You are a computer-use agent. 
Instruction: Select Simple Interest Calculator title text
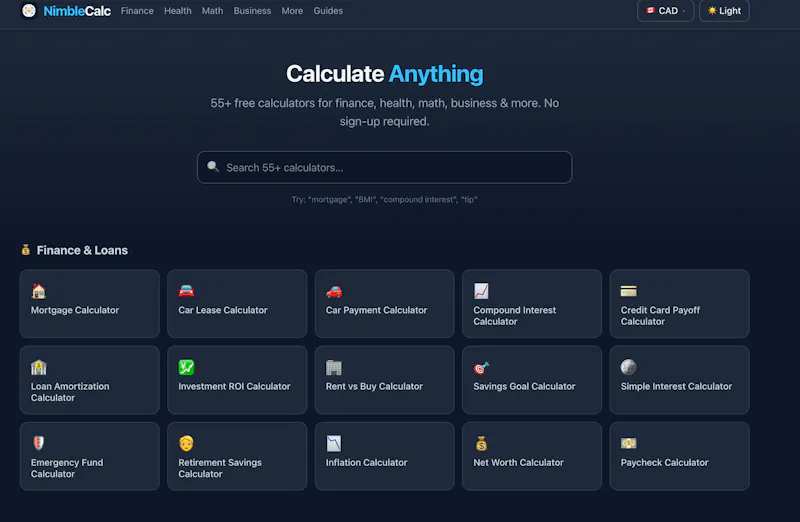[676, 386]
